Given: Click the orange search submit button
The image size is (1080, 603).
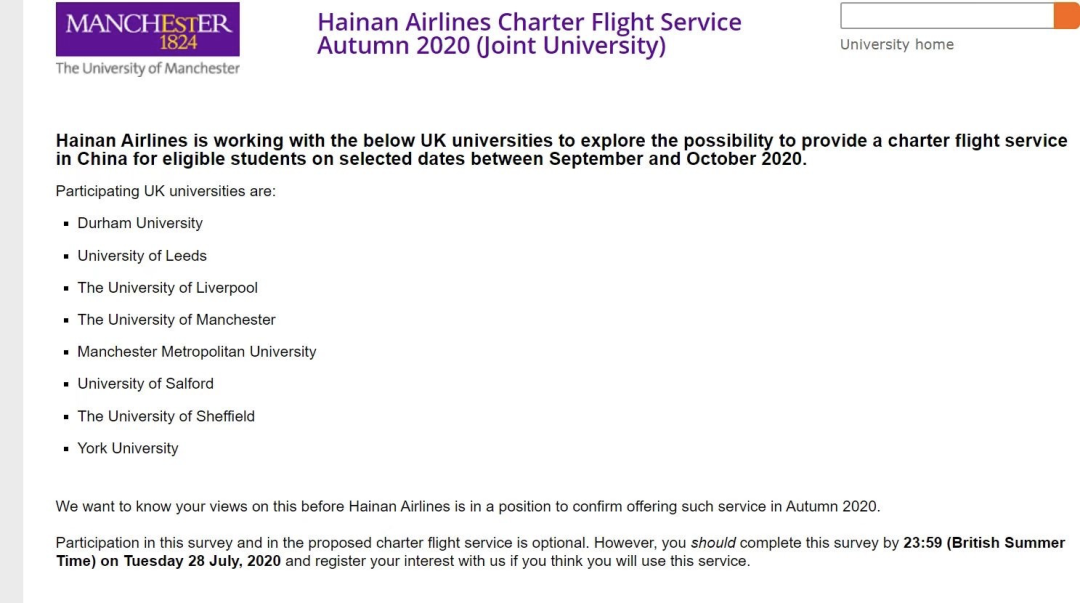Looking at the screenshot, I should pos(1066,15).
